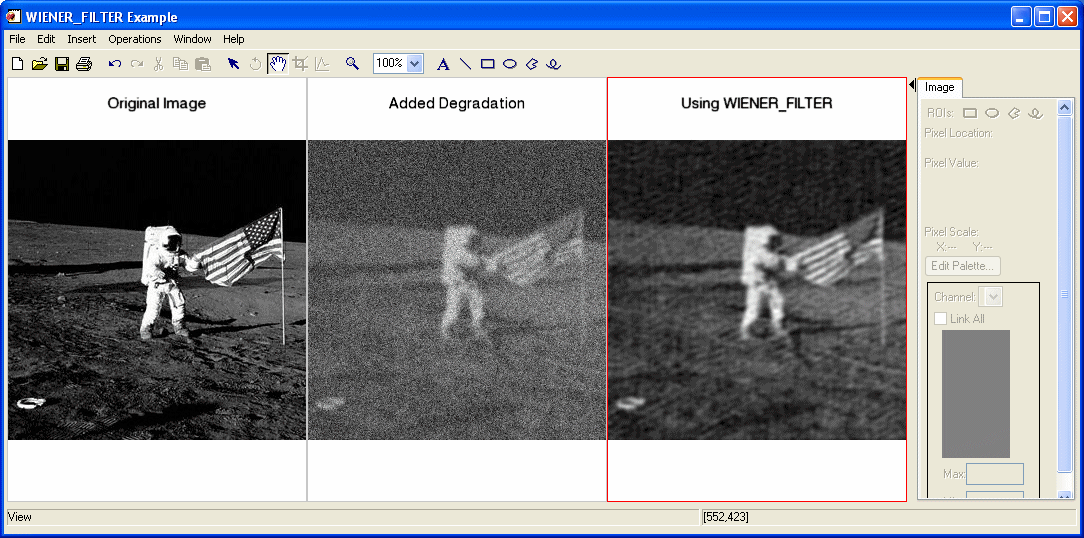The image size is (1084, 538).
Task: Click the 'Pixel Location:' label
Action: [x=958, y=133]
